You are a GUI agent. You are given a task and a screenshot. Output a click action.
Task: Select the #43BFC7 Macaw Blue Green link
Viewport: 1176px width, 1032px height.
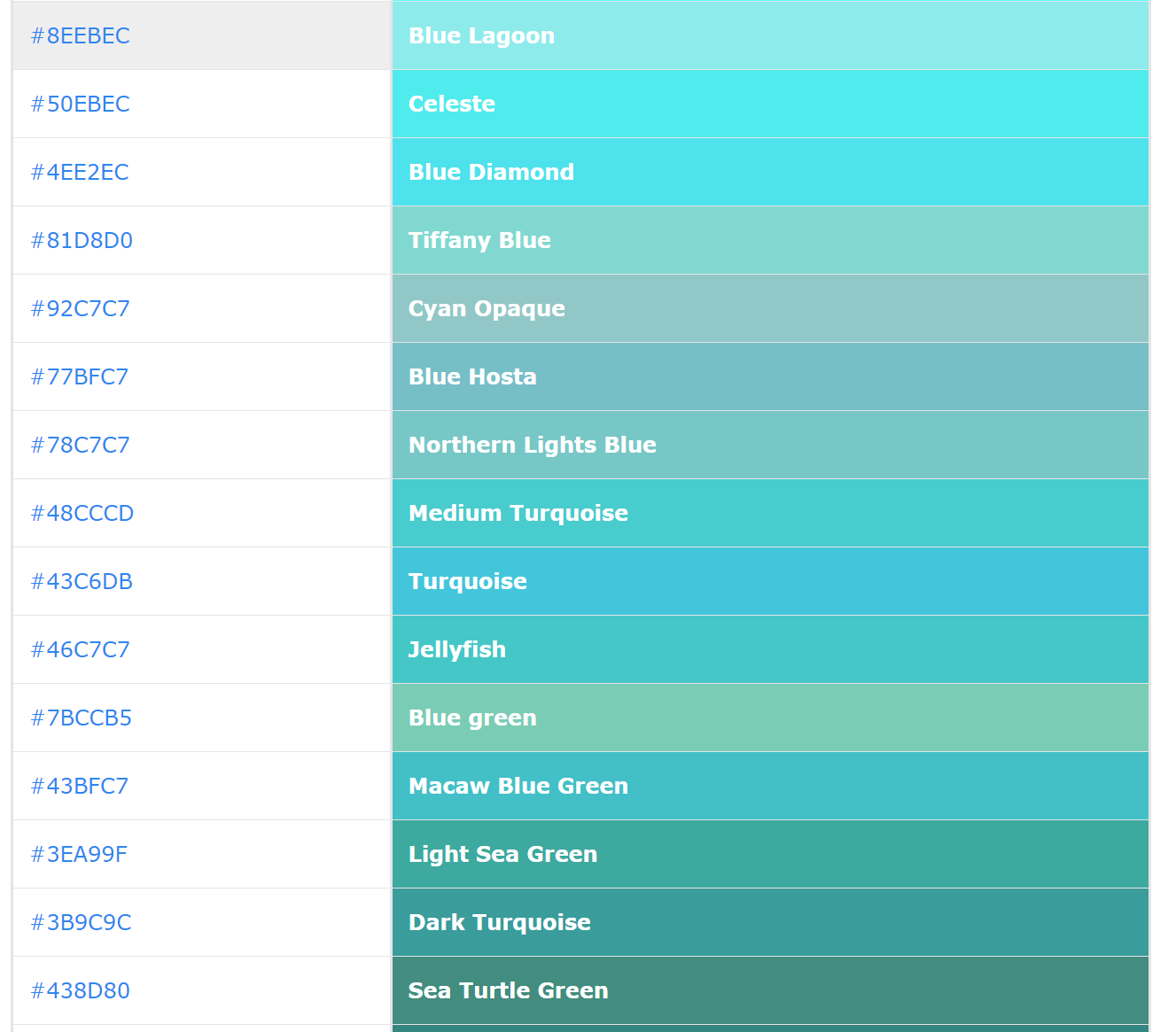pyautogui.click(x=80, y=786)
